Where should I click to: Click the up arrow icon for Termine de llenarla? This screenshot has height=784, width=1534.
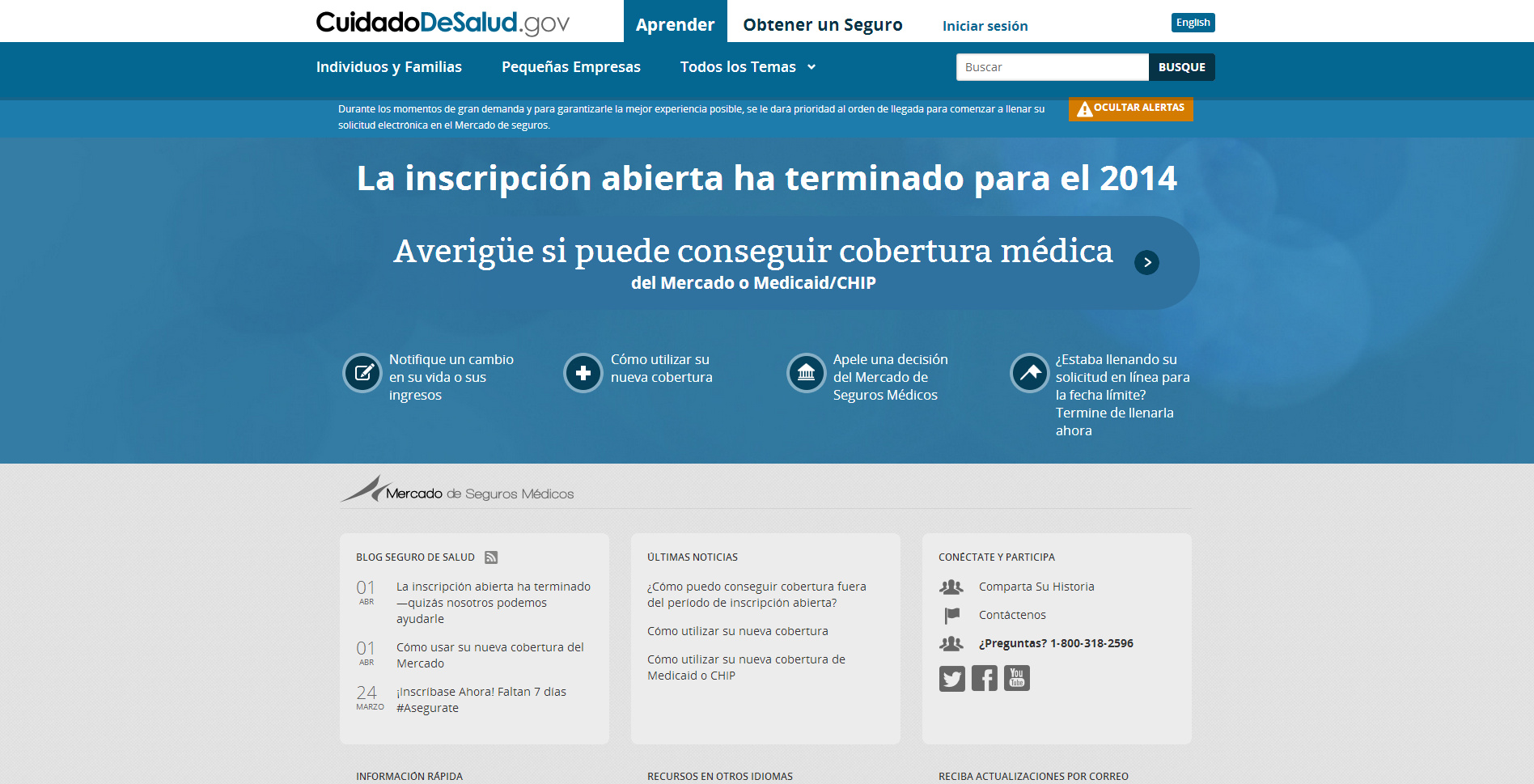click(1030, 373)
